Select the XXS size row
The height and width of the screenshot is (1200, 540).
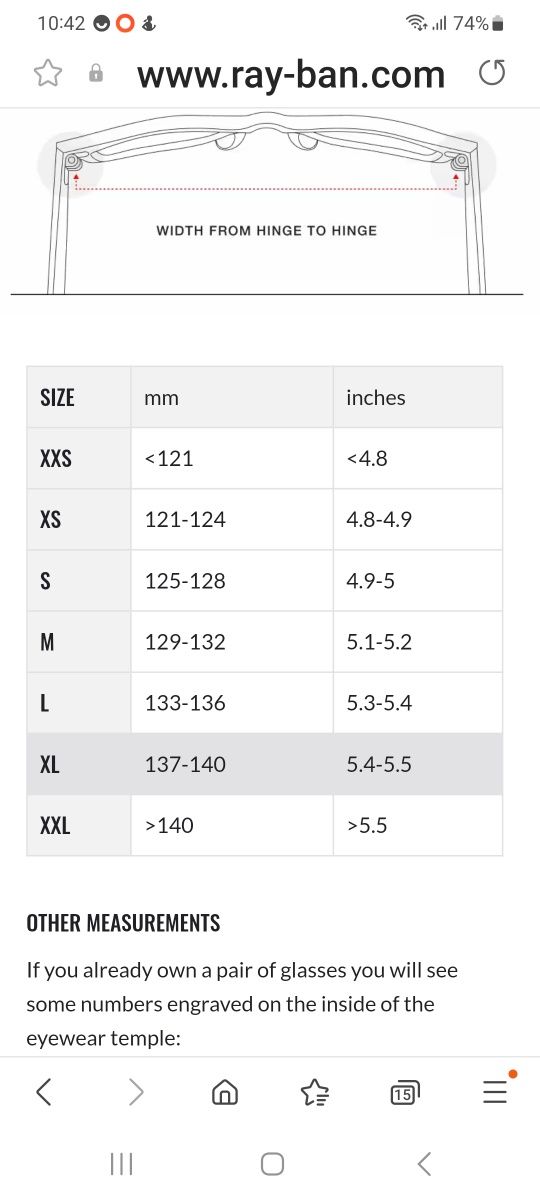pos(264,458)
